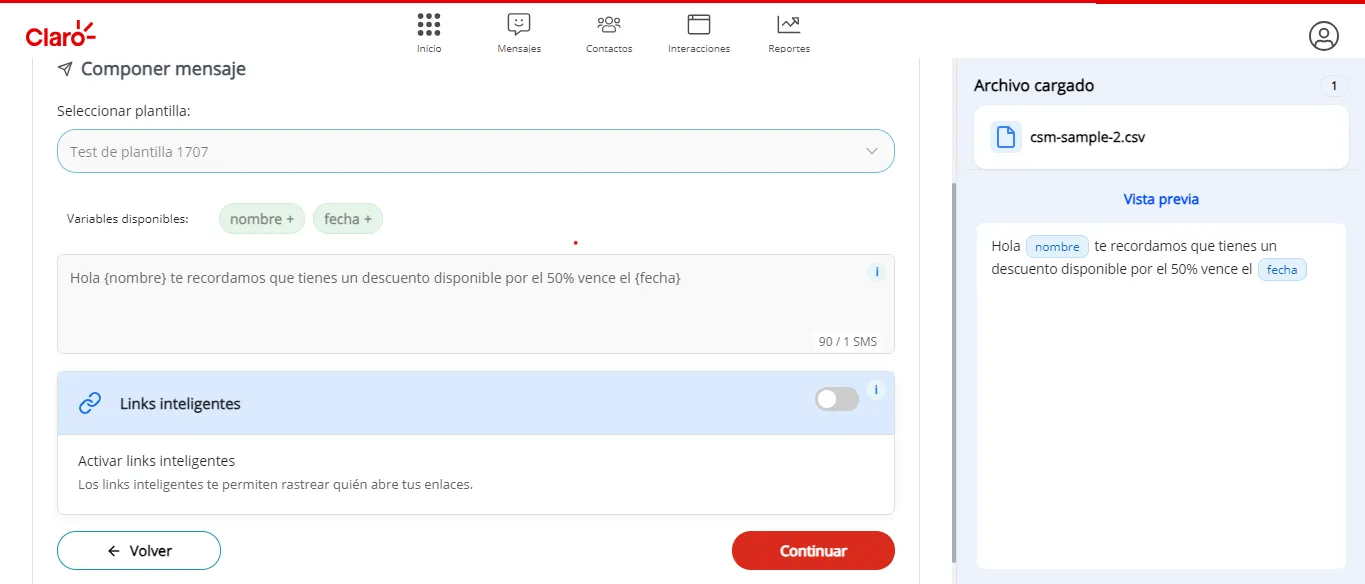Click the Los links inteligentes te permiten description
This screenshot has height=584, width=1365.
[x=275, y=485]
